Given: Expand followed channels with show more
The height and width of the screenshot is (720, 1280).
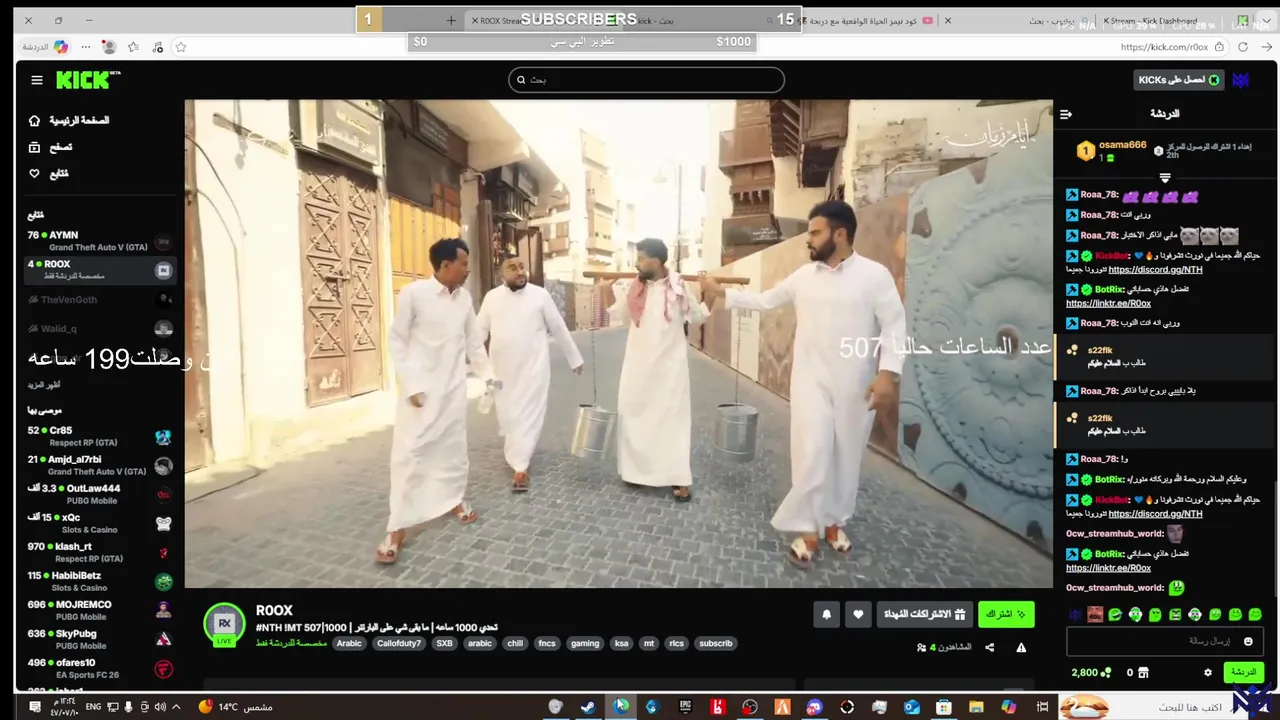Looking at the screenshot, I should click(x=44, y=385).
